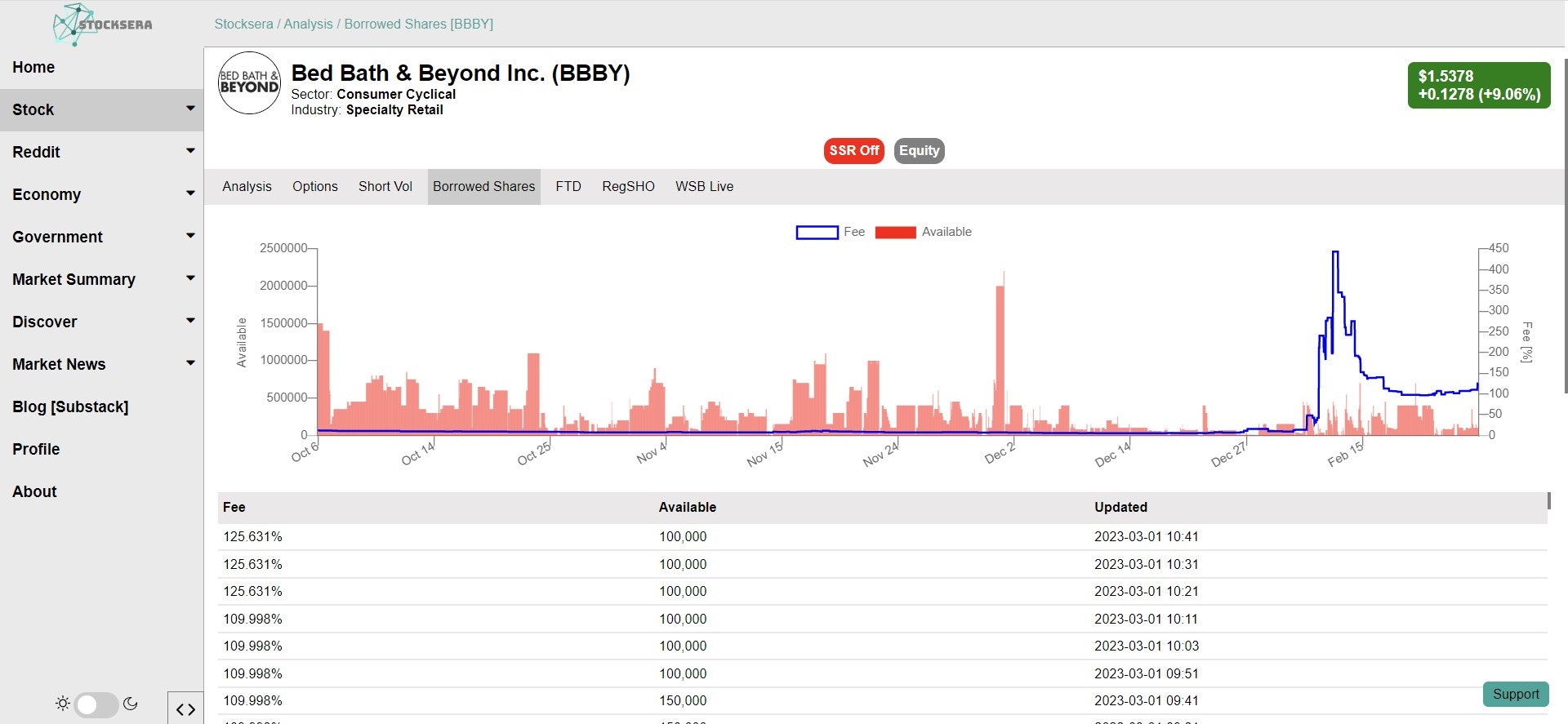This screenshot has width=1568, height=724.
Task: Open the Home page
Action: click(x=33, y=67)
